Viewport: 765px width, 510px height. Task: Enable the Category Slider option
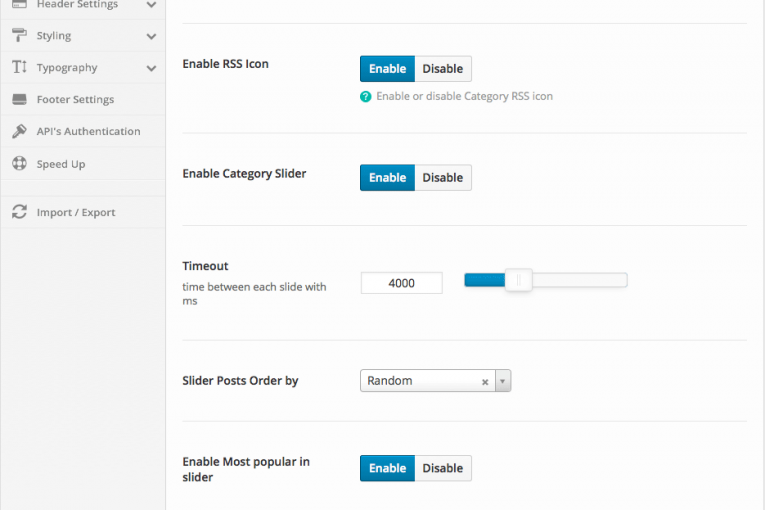pyautogui.click(x=387, y=178)
